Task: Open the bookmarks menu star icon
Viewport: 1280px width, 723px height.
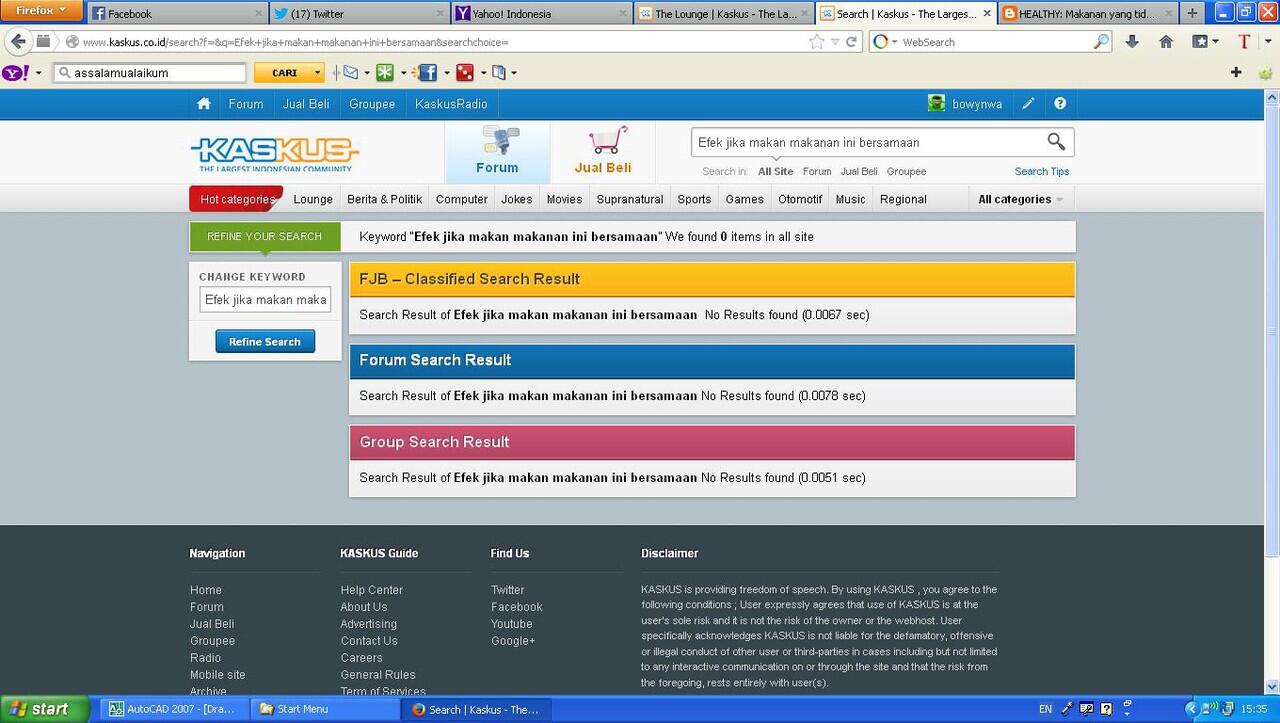Action: (1200, 42)
